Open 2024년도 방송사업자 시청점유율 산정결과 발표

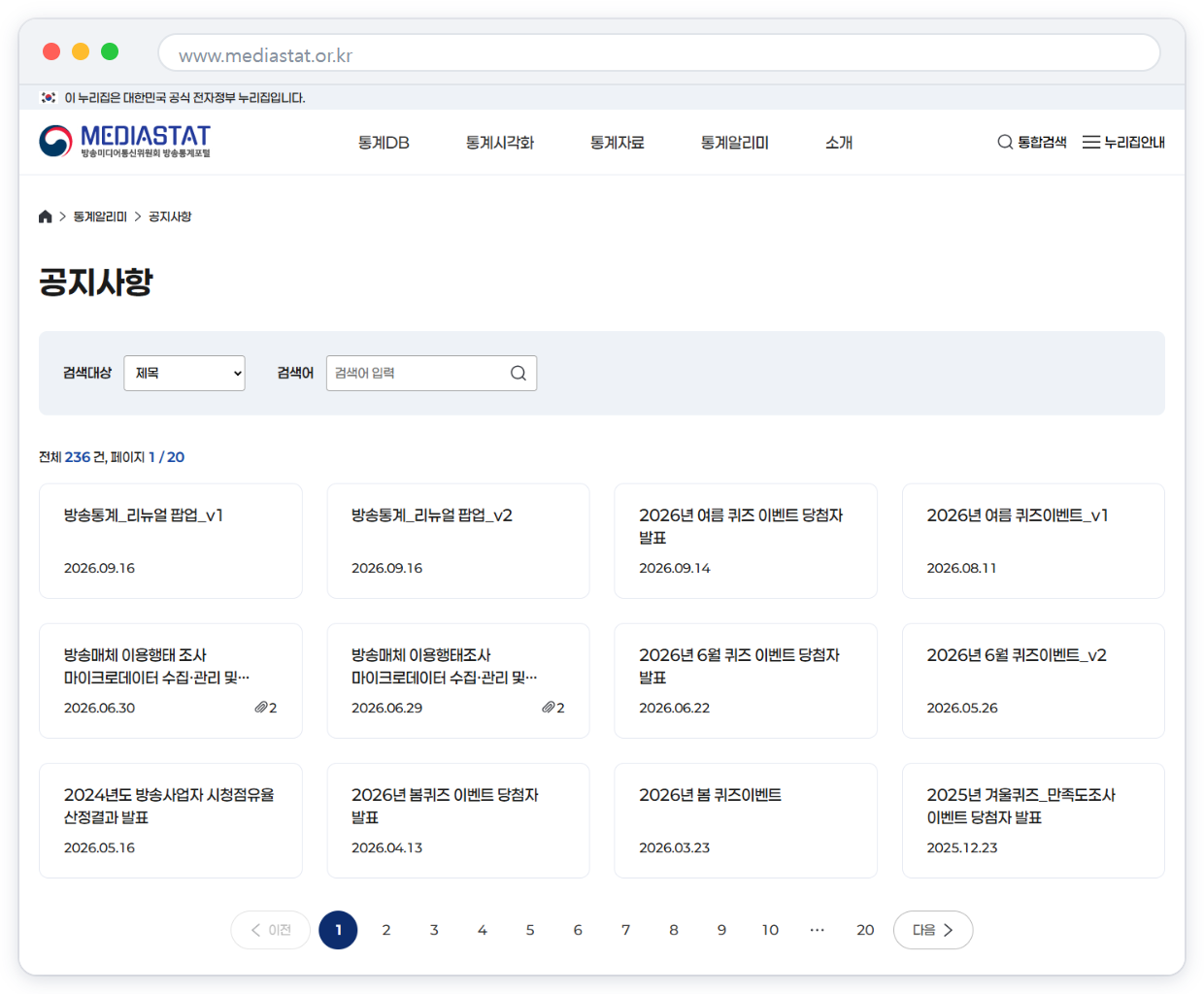[171, 820]
